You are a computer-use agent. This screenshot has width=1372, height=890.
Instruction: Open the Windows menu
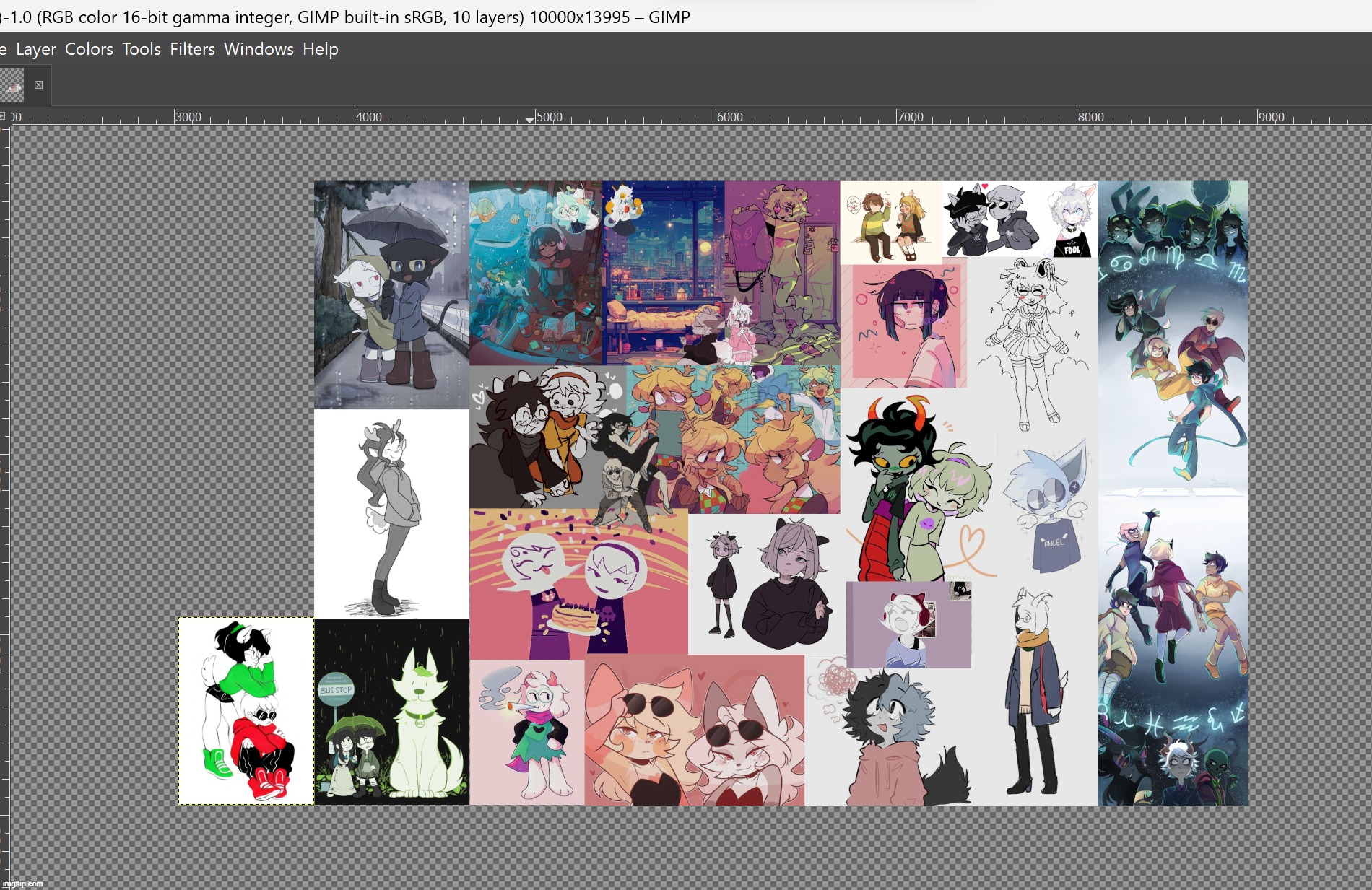coord(259,49)
